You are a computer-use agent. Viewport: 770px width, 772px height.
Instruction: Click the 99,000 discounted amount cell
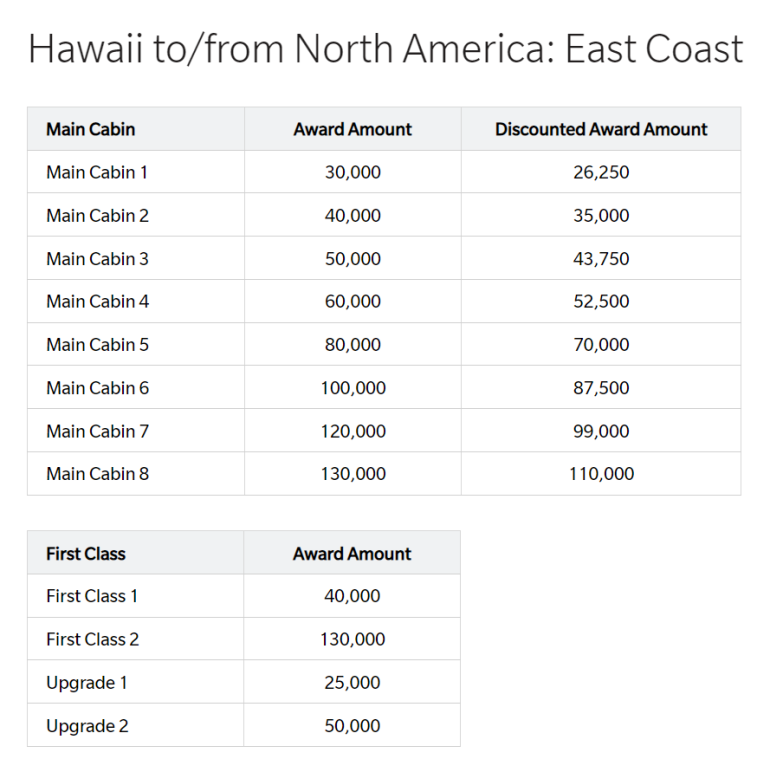pos(601,431)
